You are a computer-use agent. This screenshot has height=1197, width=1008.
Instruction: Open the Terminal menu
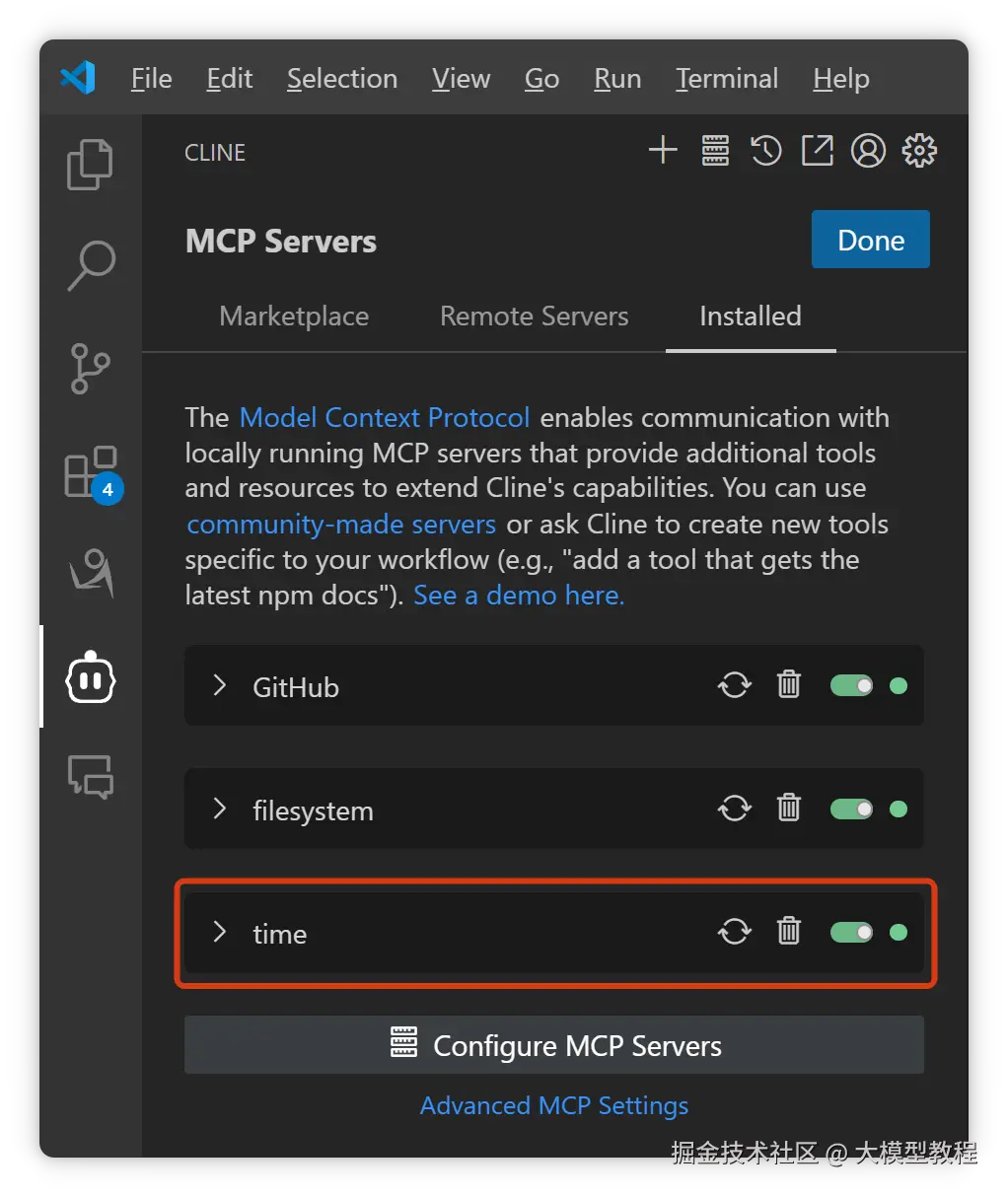[727, 78]
